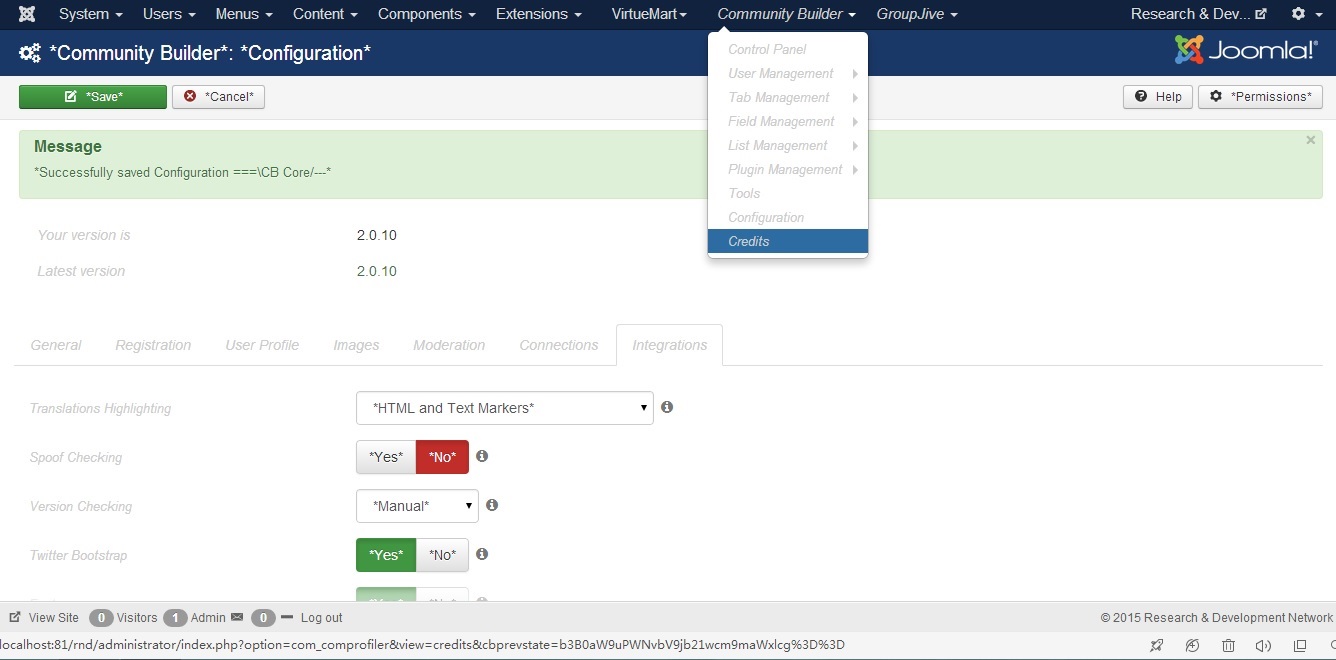Open the Version Checking Manual dropdown

[417, 506]
